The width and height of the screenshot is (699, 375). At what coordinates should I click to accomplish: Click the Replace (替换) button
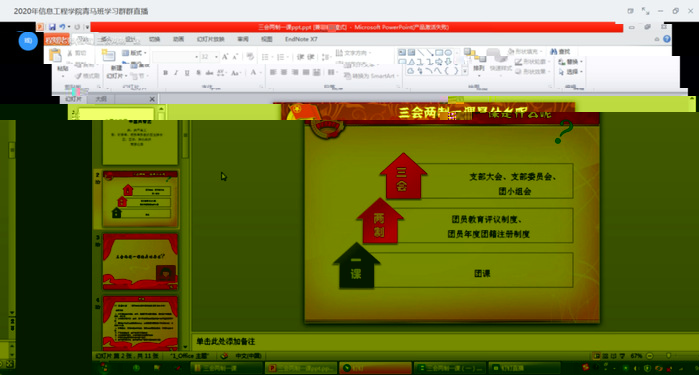point(571,62)
